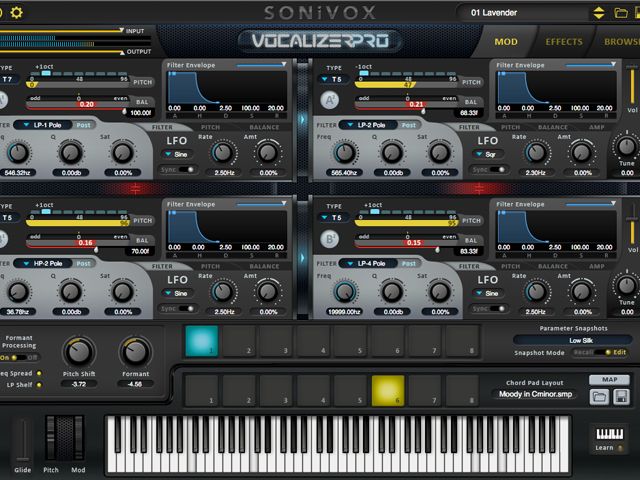Viewport: 640px width, 480px height.
Task: Click the red link icon between the left modules
Action: click(136, 188)
